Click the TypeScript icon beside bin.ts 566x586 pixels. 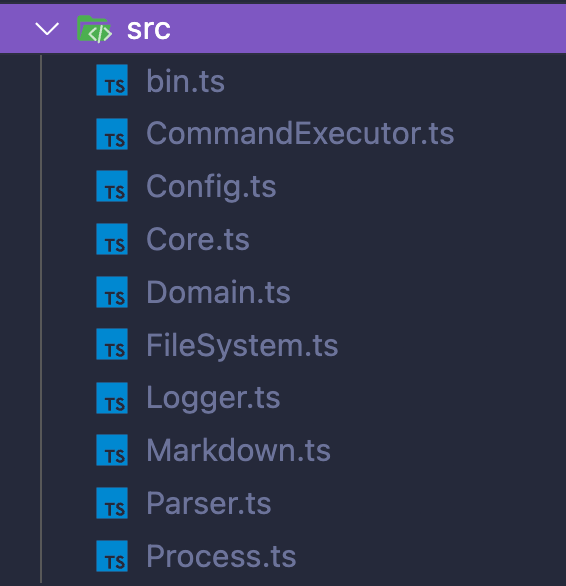(x=112, y=80)
